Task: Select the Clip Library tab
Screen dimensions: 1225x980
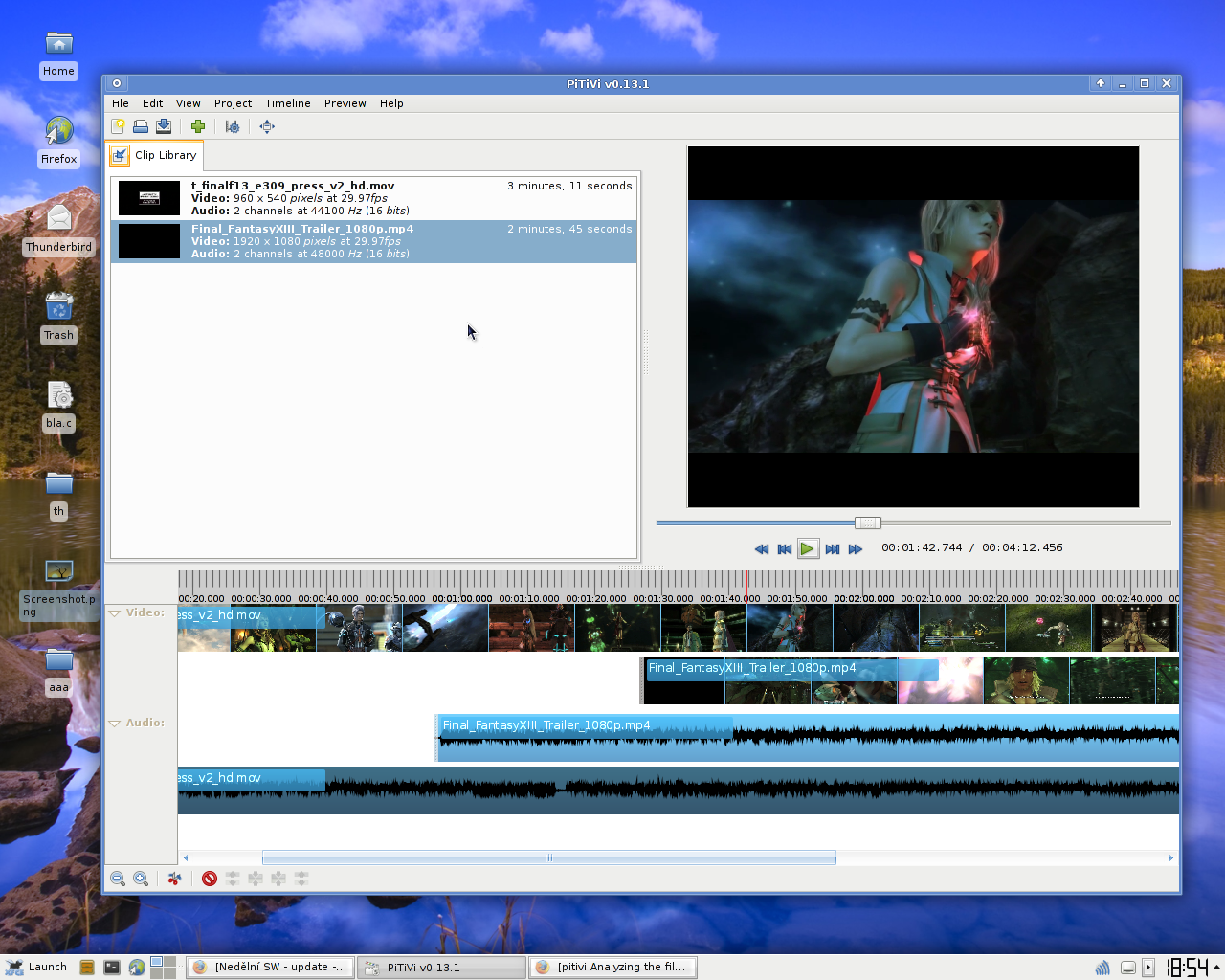Action: [154, 155]
